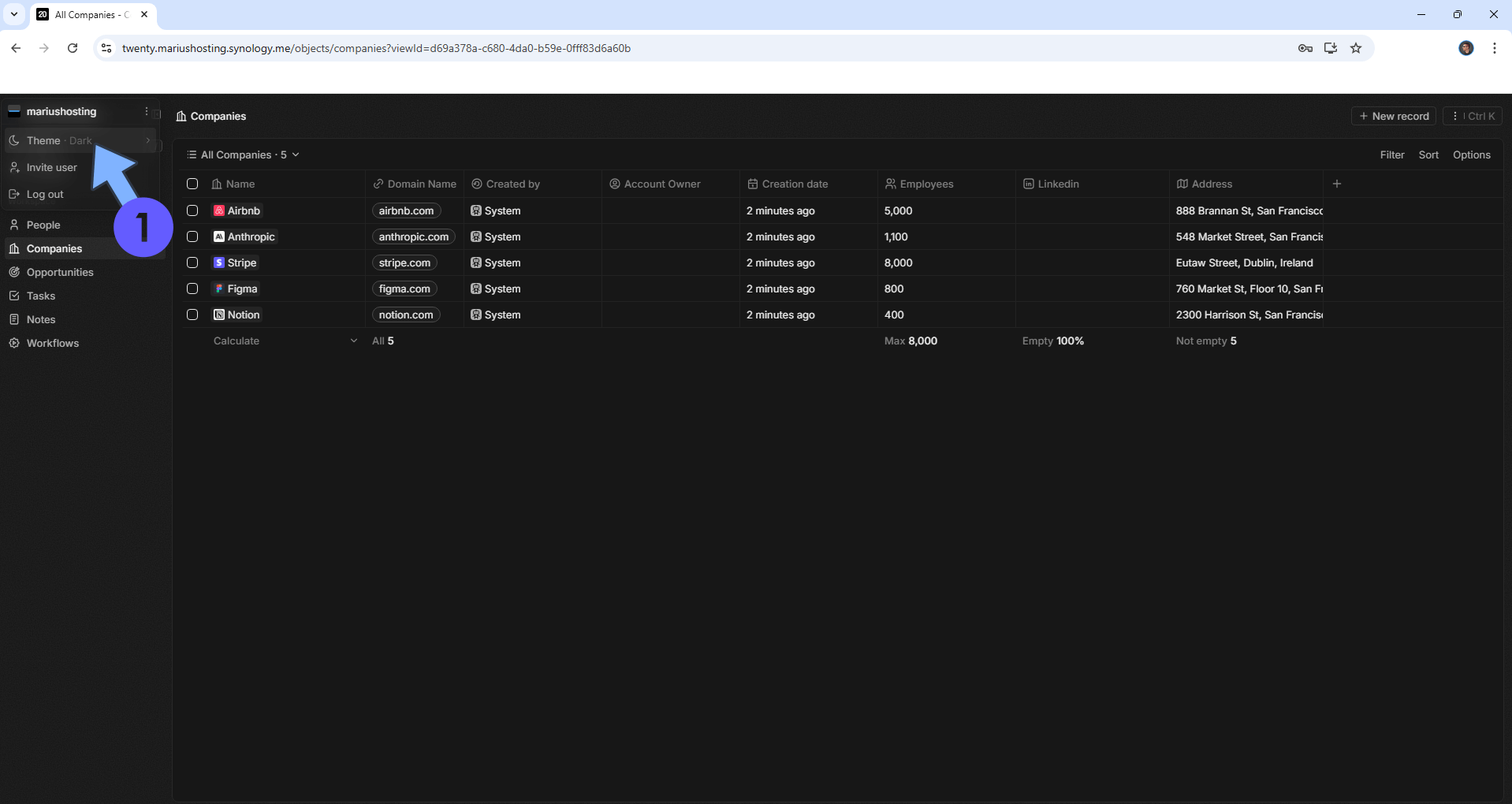1512x804 pixels.
Task: Check the Figma row checkbox
Action: pos(192,288)
